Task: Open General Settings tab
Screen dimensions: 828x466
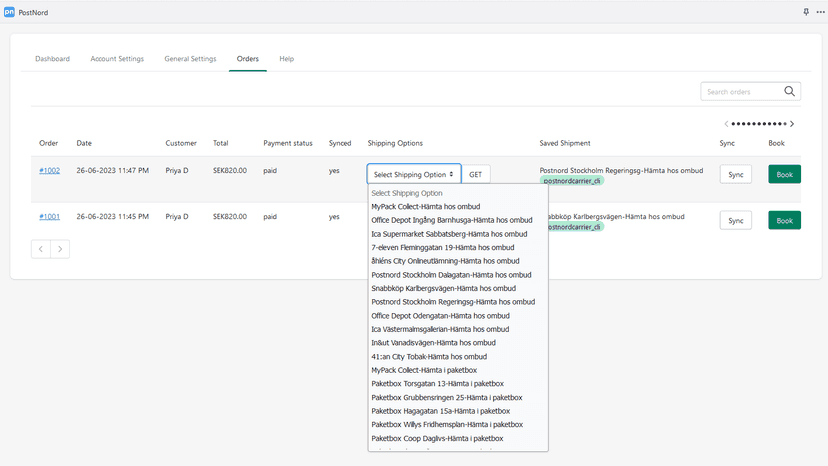Action: [x=190, y=59]
